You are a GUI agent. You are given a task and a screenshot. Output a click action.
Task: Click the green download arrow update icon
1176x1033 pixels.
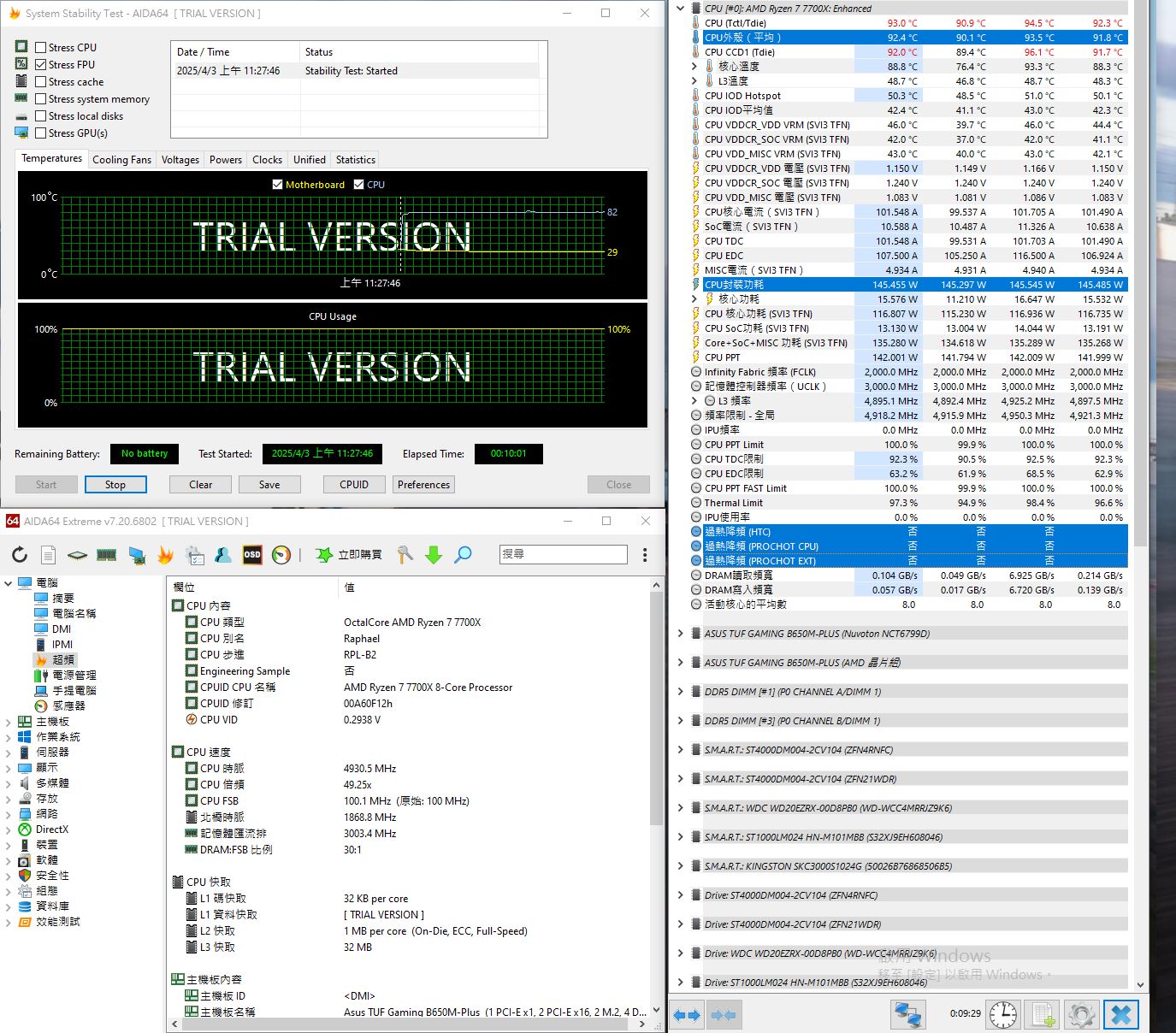[434, 555]
